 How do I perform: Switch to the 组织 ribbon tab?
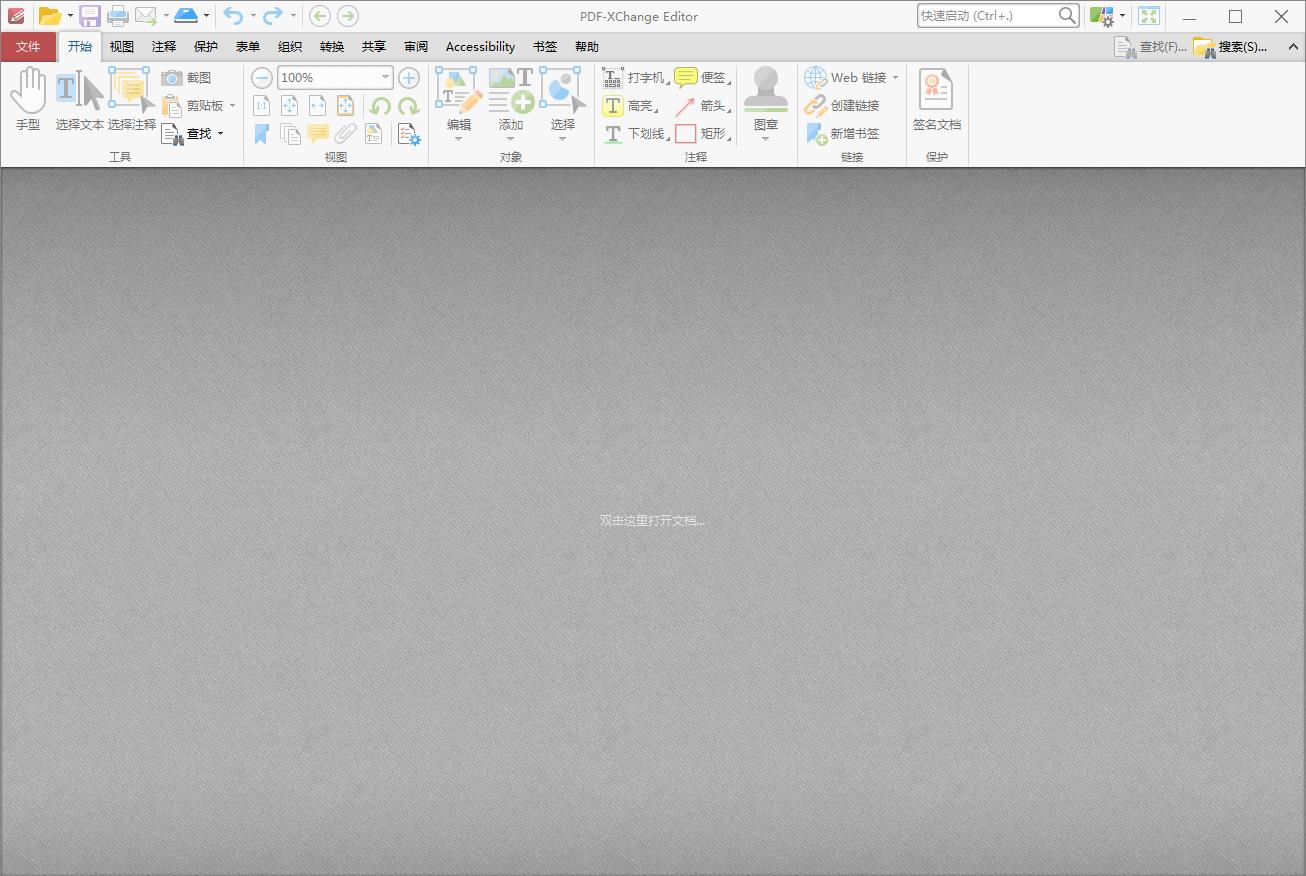290,47
